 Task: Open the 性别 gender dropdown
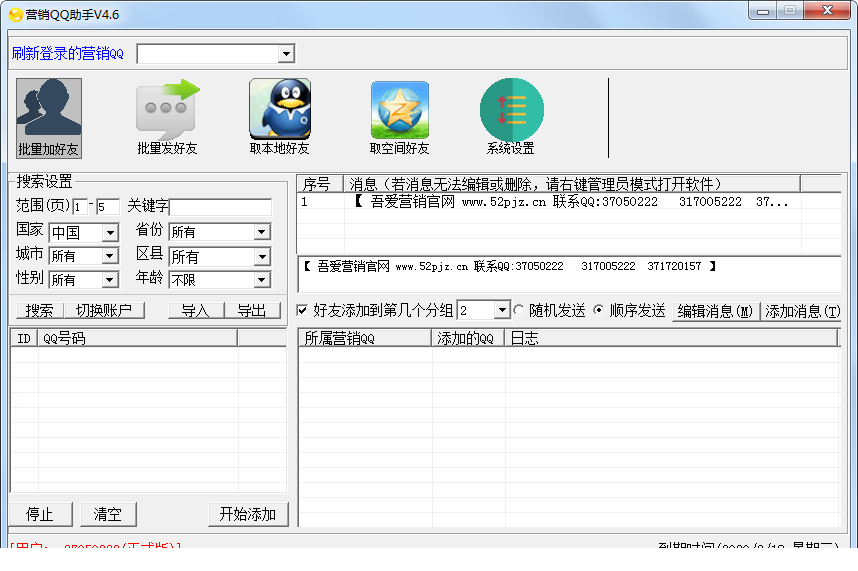pos(110,280)
